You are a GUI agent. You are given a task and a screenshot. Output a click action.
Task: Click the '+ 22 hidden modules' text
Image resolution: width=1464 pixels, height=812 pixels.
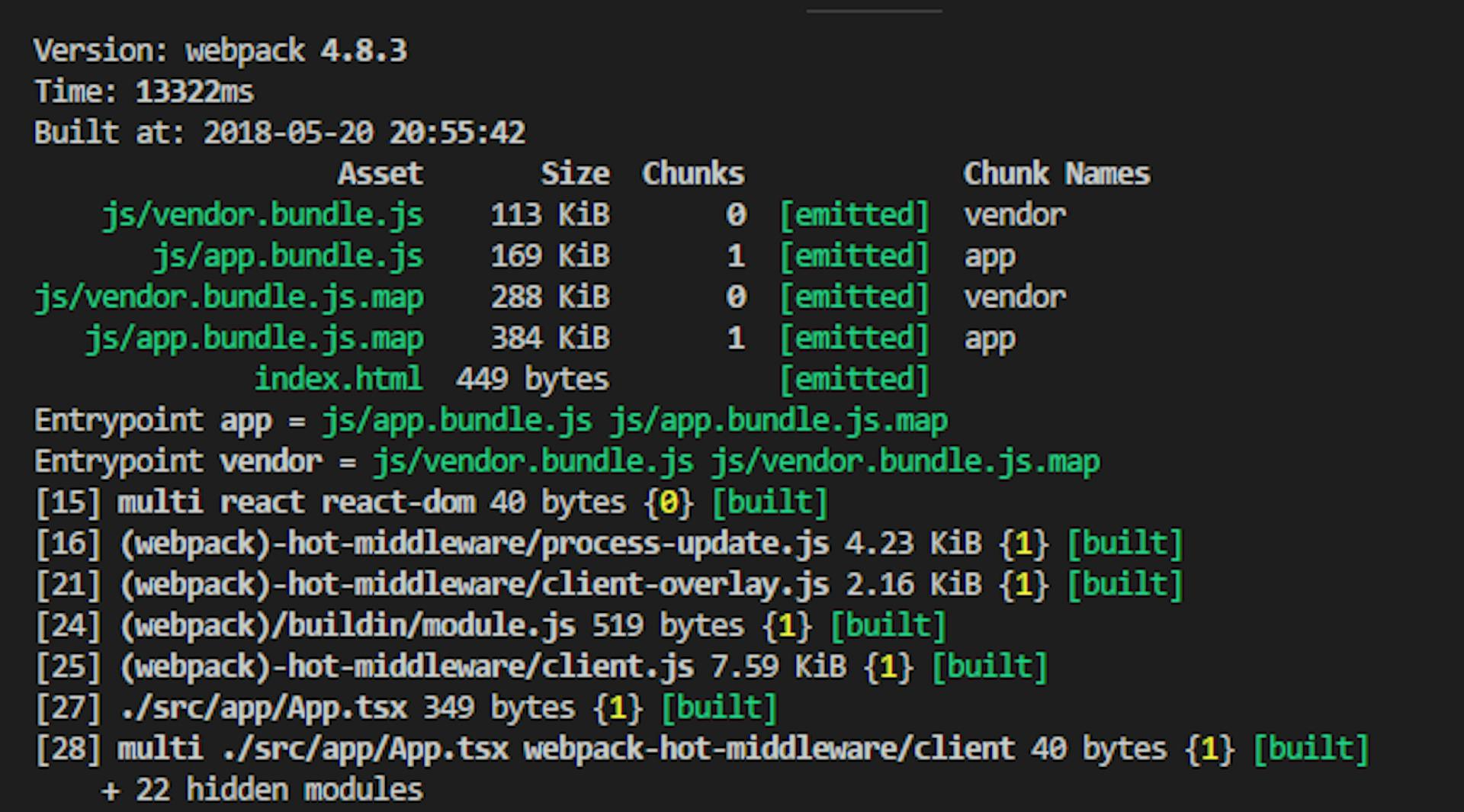click(262, 791)
